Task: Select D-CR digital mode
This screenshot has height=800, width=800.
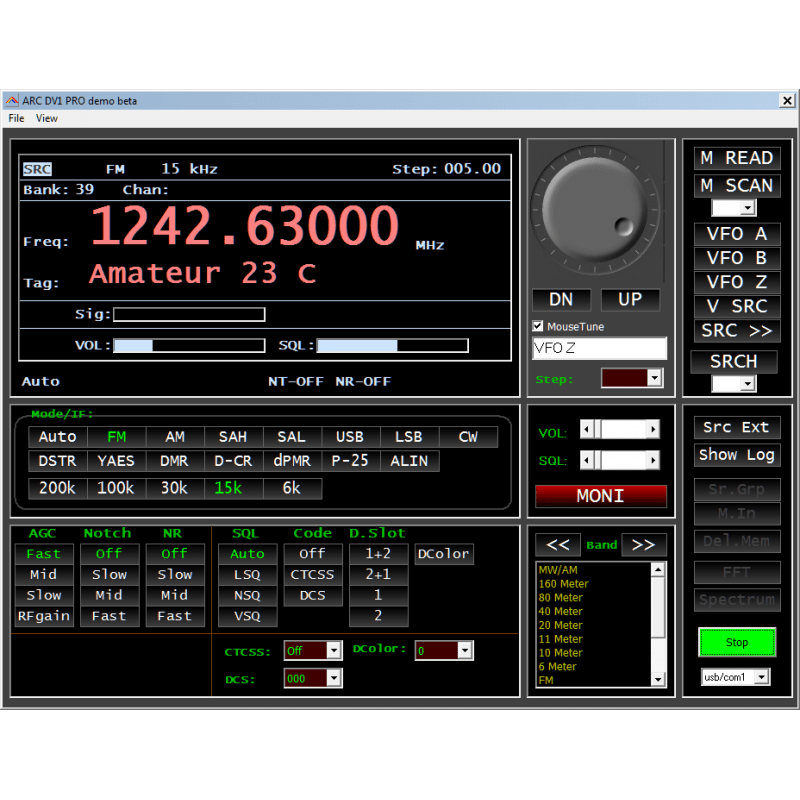Action: click(x=233, y=461)
